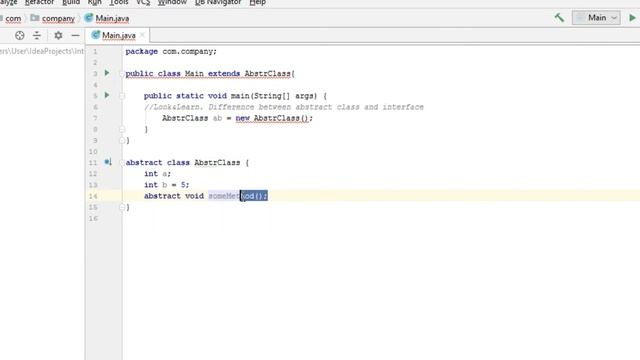The height and width of the screenshot is (360, 640).
Task: Click 'extends AbstrClass' on line 3
Action: 249,74
